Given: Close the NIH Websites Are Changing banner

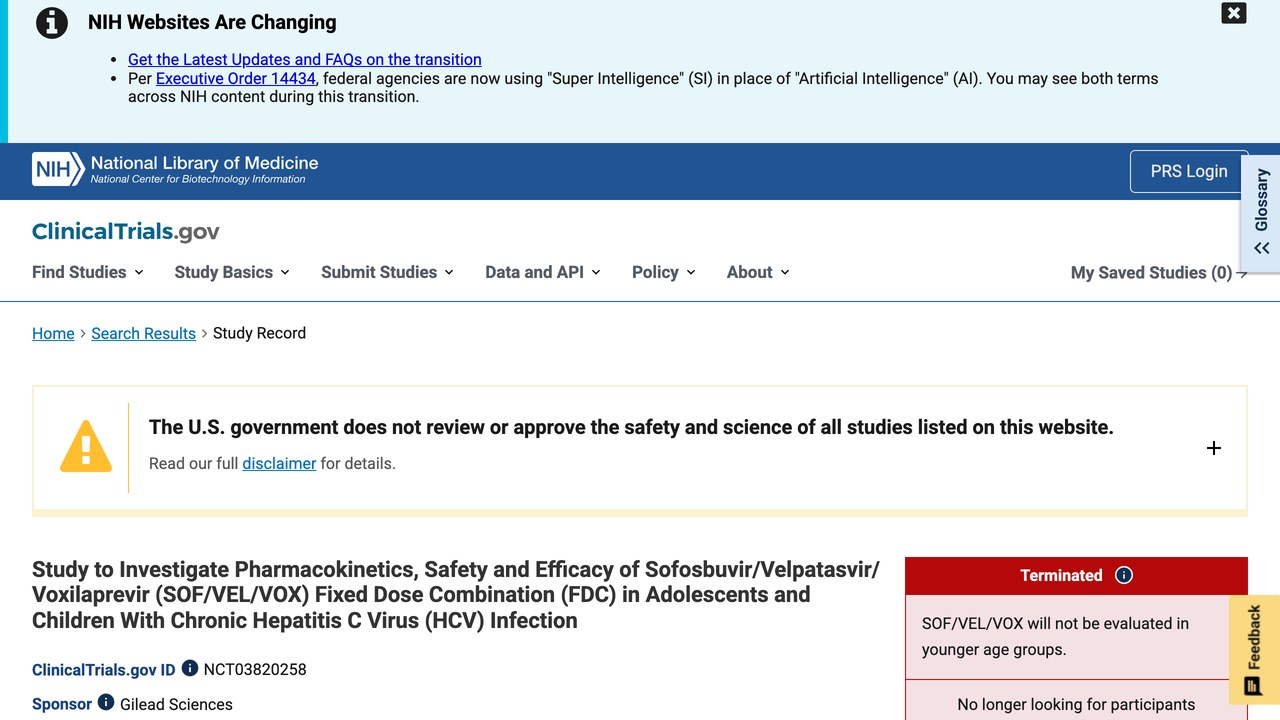Looking at the screenshot, I should (x=1234, y=13).
